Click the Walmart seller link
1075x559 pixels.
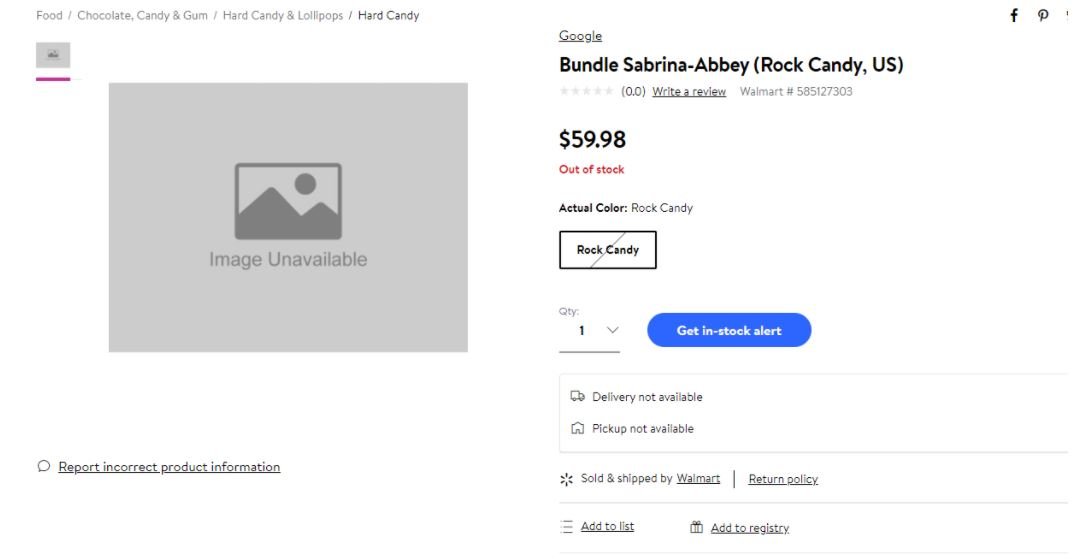point(698,478)
